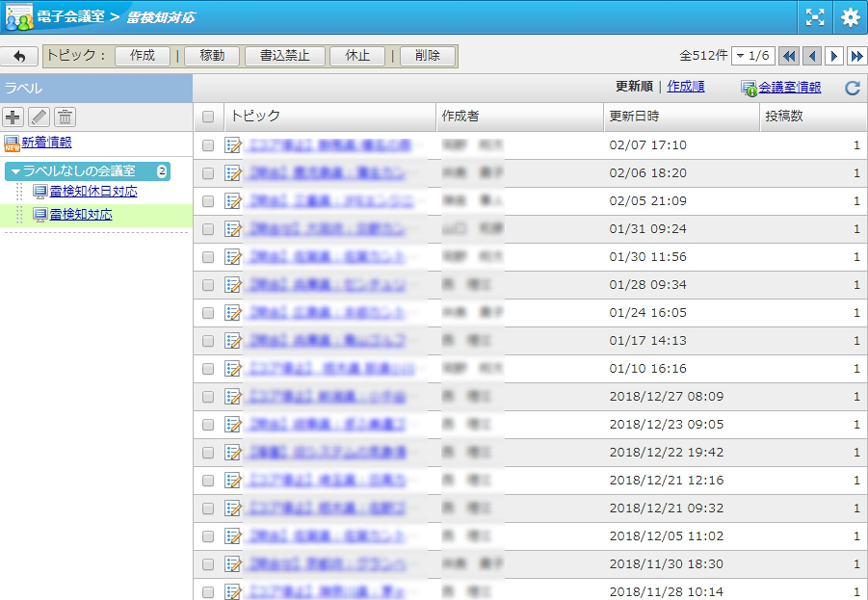Check the select-all checkbox in table header
This screenshot has width=868, height=600.
[208, 117]
